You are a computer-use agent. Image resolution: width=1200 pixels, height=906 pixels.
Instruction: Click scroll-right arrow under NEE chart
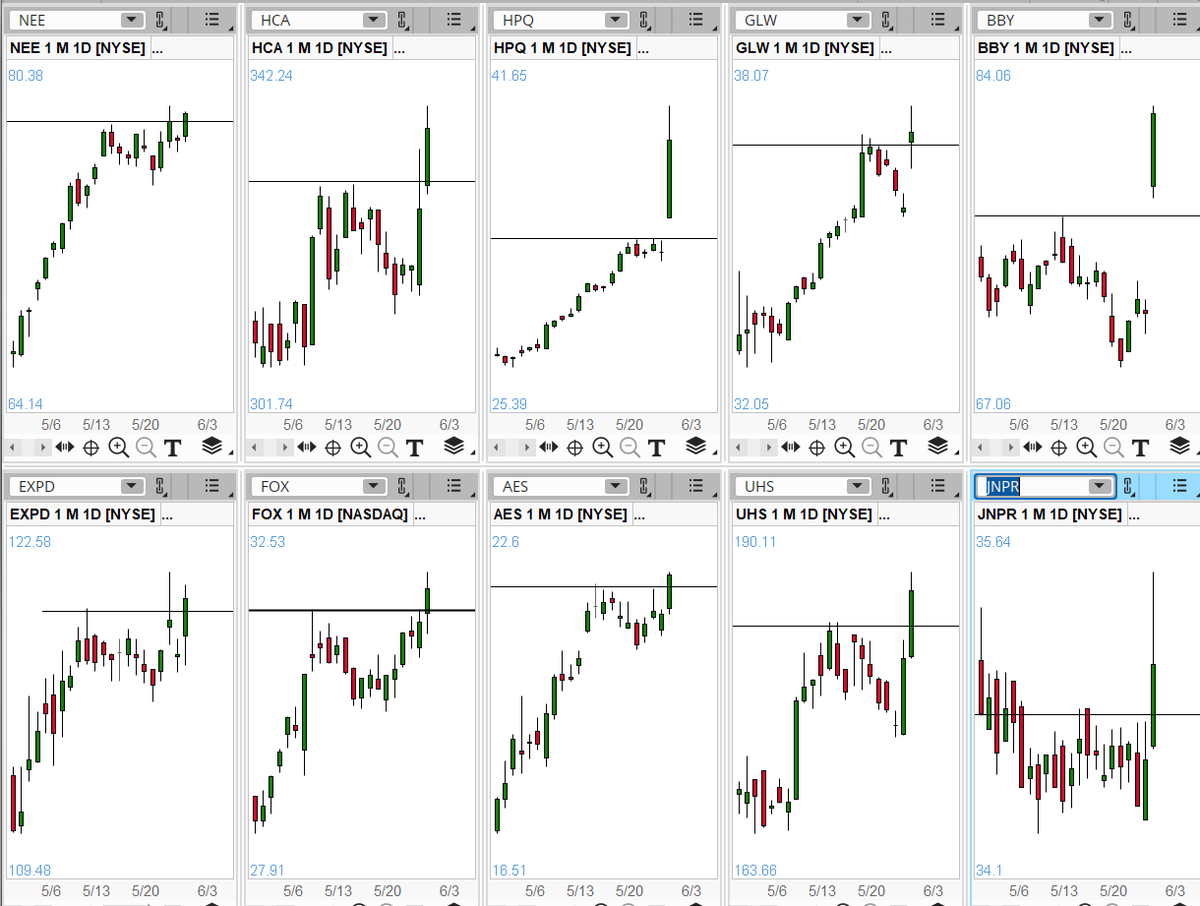[43, 447]
